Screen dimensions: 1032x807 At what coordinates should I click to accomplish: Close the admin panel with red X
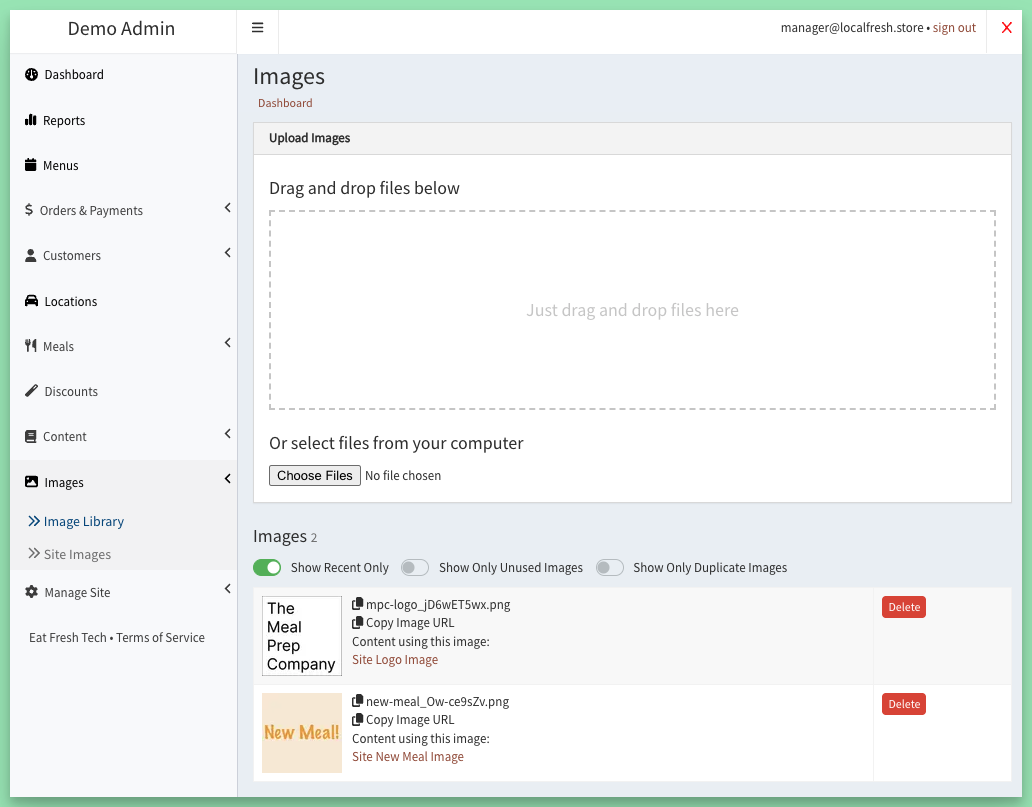tap(1006, 28)
